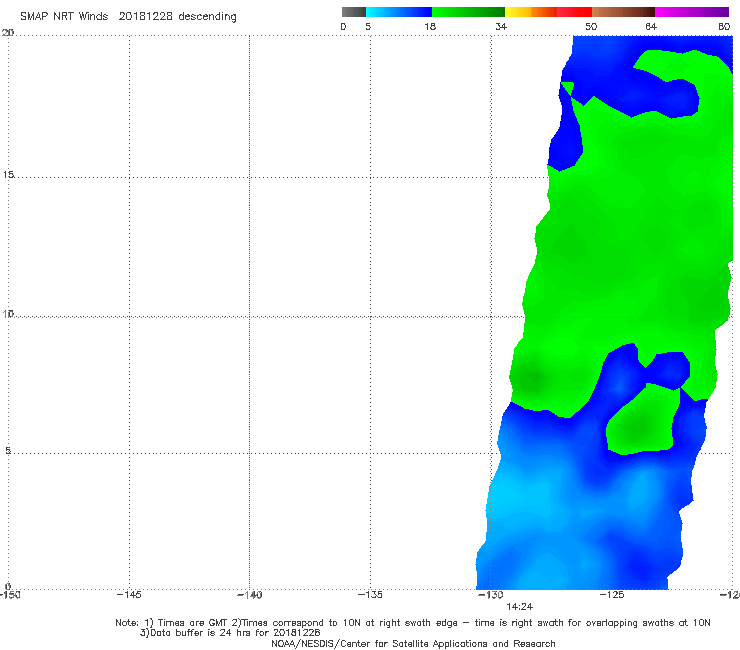Click the longitude label "-145"
This screenshot has width=740, height=650.
pos(129,595)
